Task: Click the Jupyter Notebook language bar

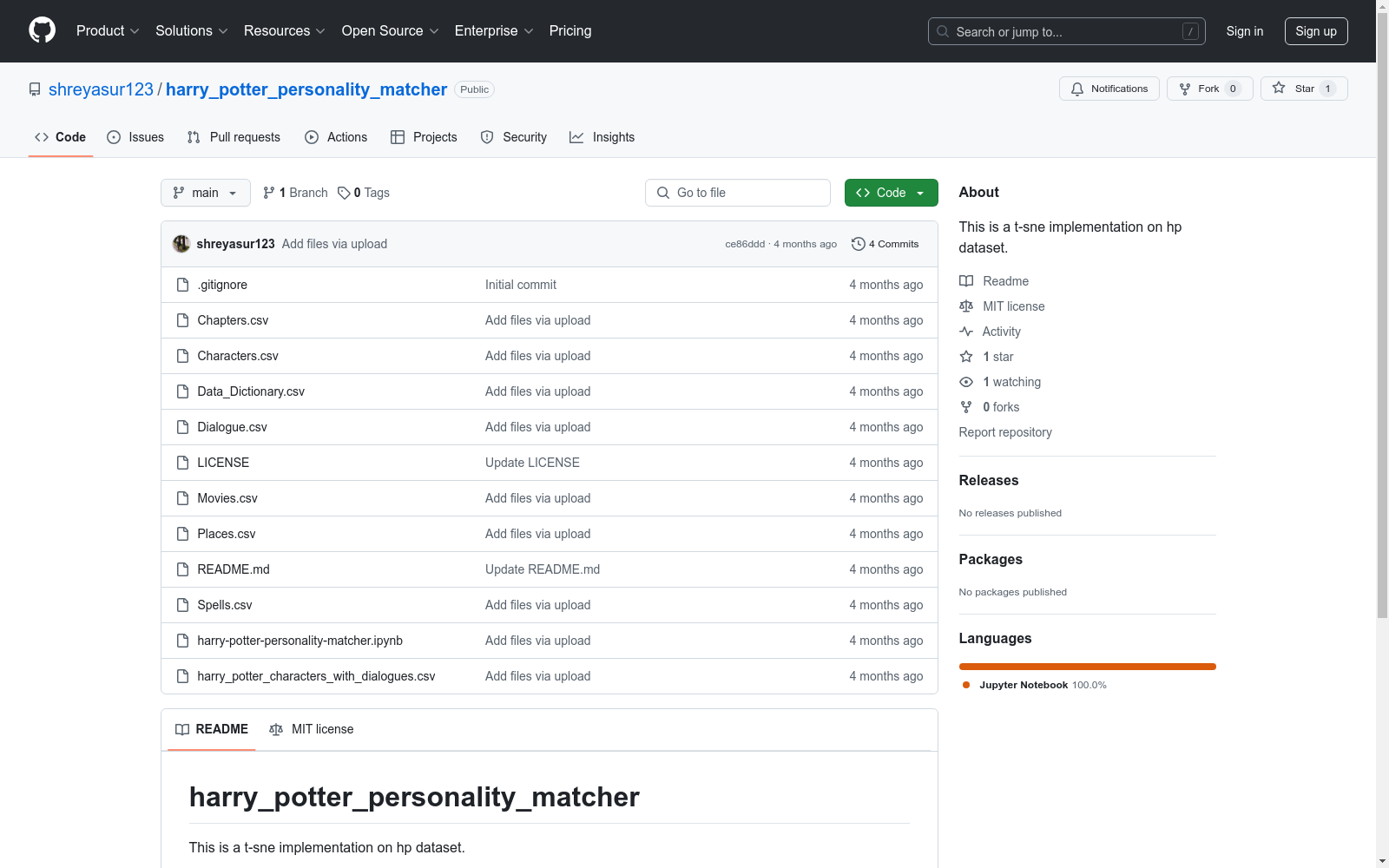Action: click(x=1087, y=667)
